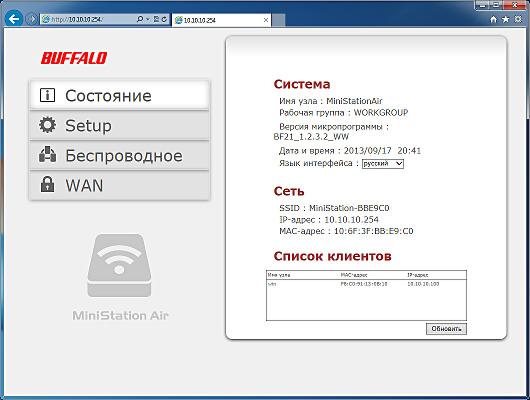This screenshot has height=400, width=530.
Task: Close the 10.10.10.254 tab
Action: 266,20
